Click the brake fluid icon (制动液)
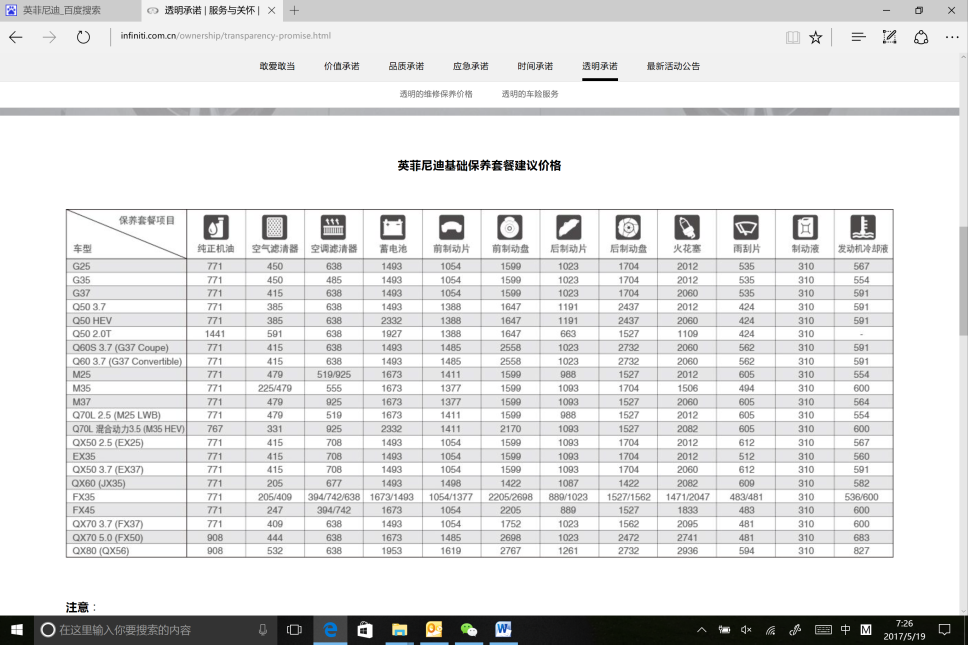This screenshot has height=645, width=968. click(x=805, y=227)
